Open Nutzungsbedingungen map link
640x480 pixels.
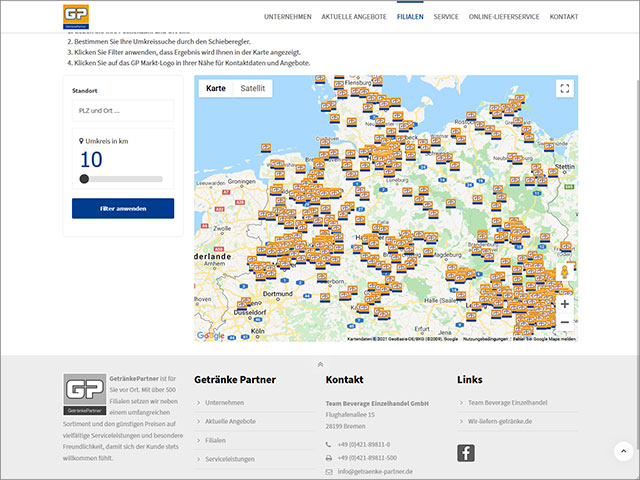click(x=485, y=339)
